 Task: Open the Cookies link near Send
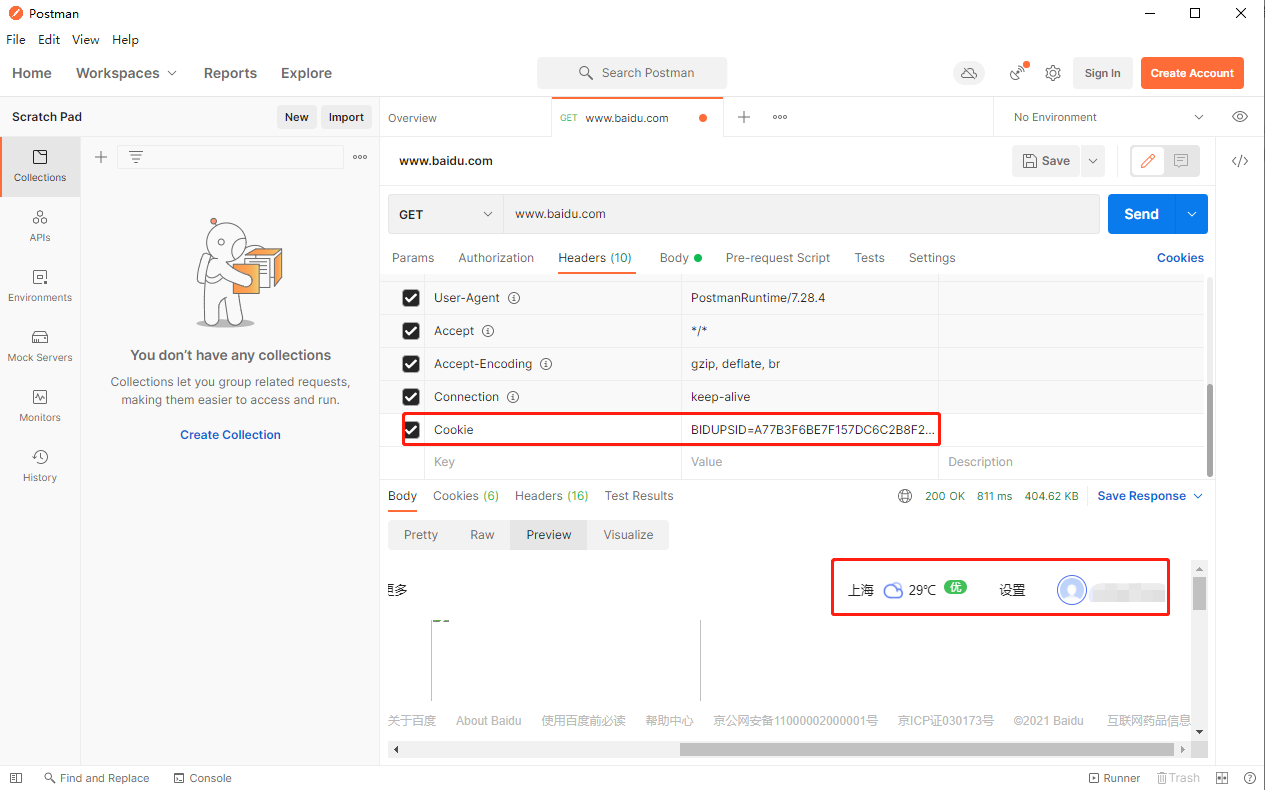pyautogui.click(x=1180, y=258)
